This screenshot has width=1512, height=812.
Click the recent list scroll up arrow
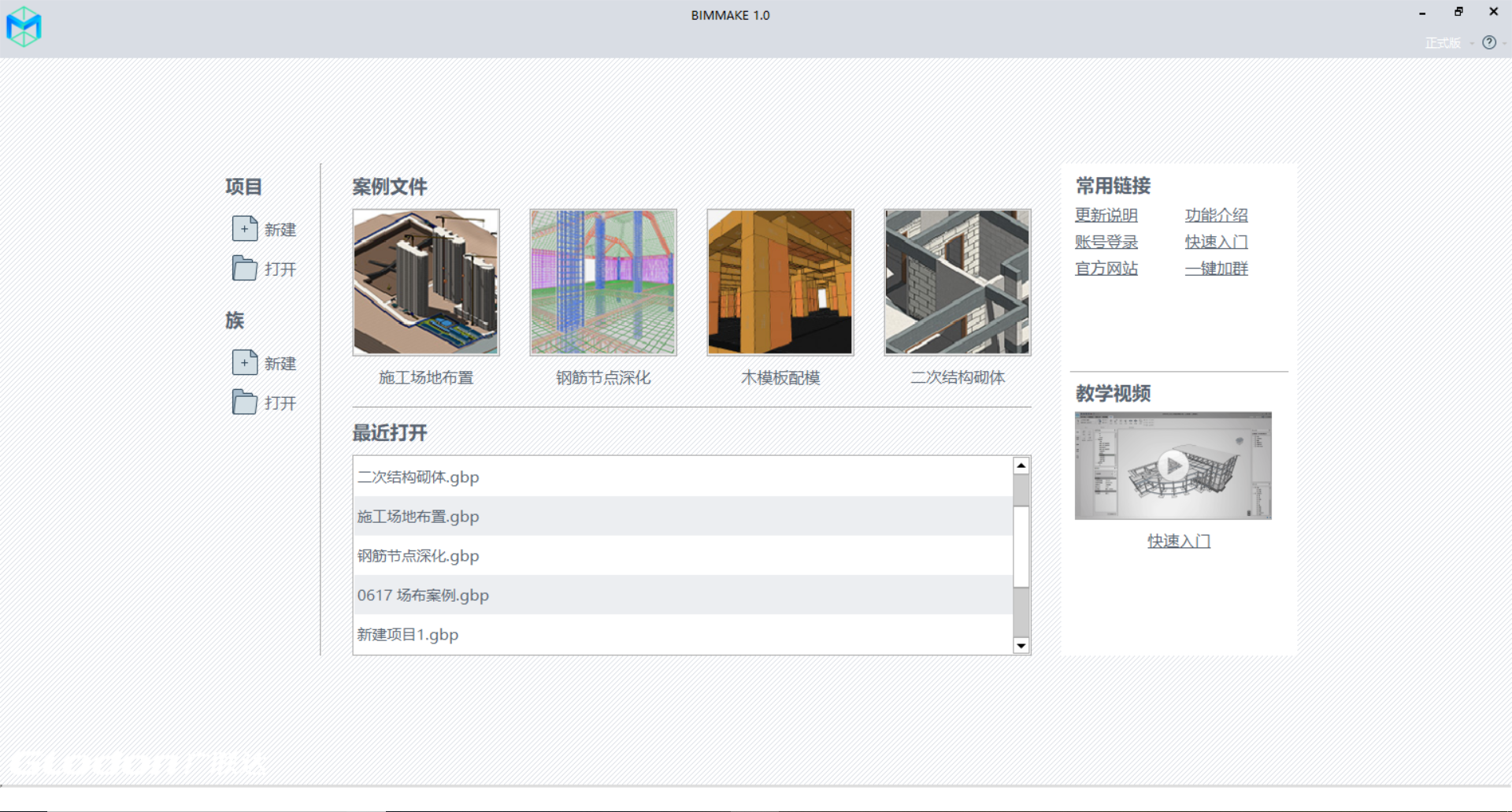point(1021,465)
